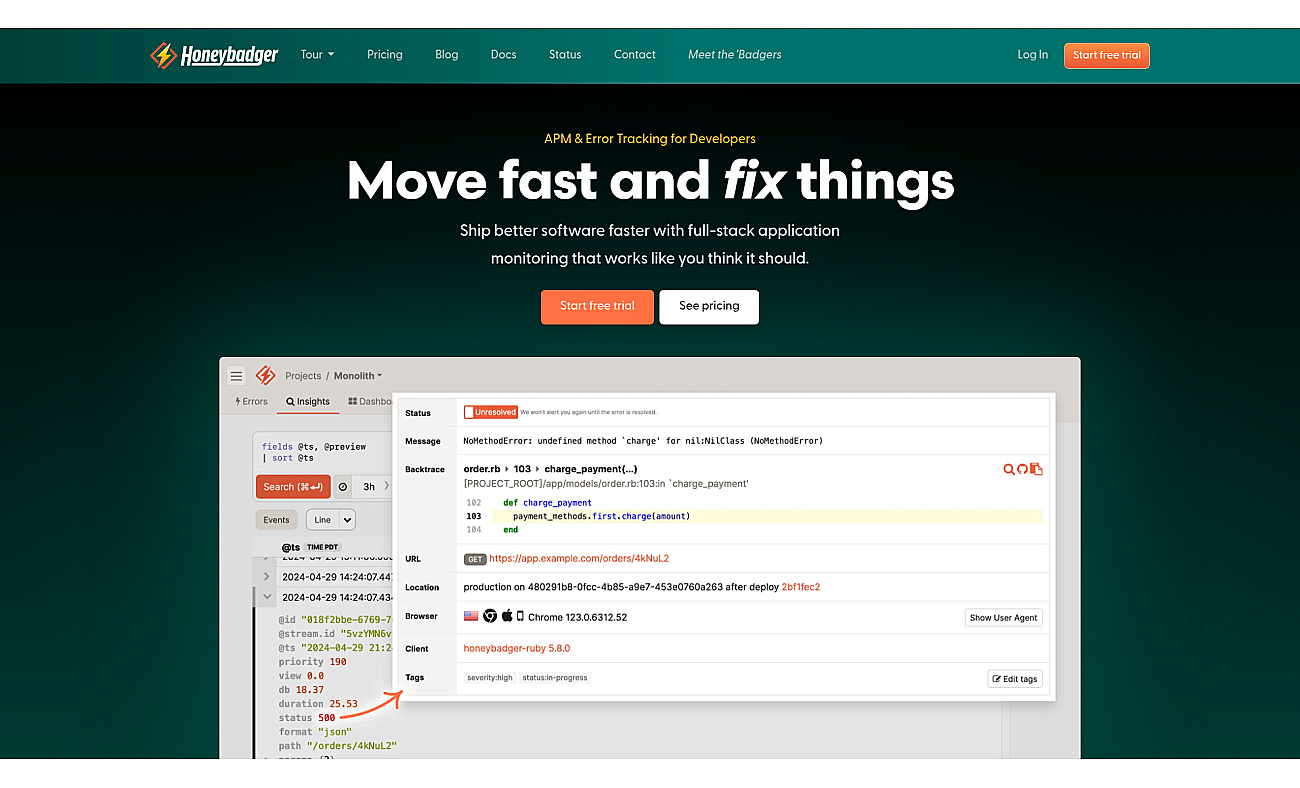This screenshot has width=1300, height=788.
Task: Click the GET method badge
Action: click(x=475, y=559)
